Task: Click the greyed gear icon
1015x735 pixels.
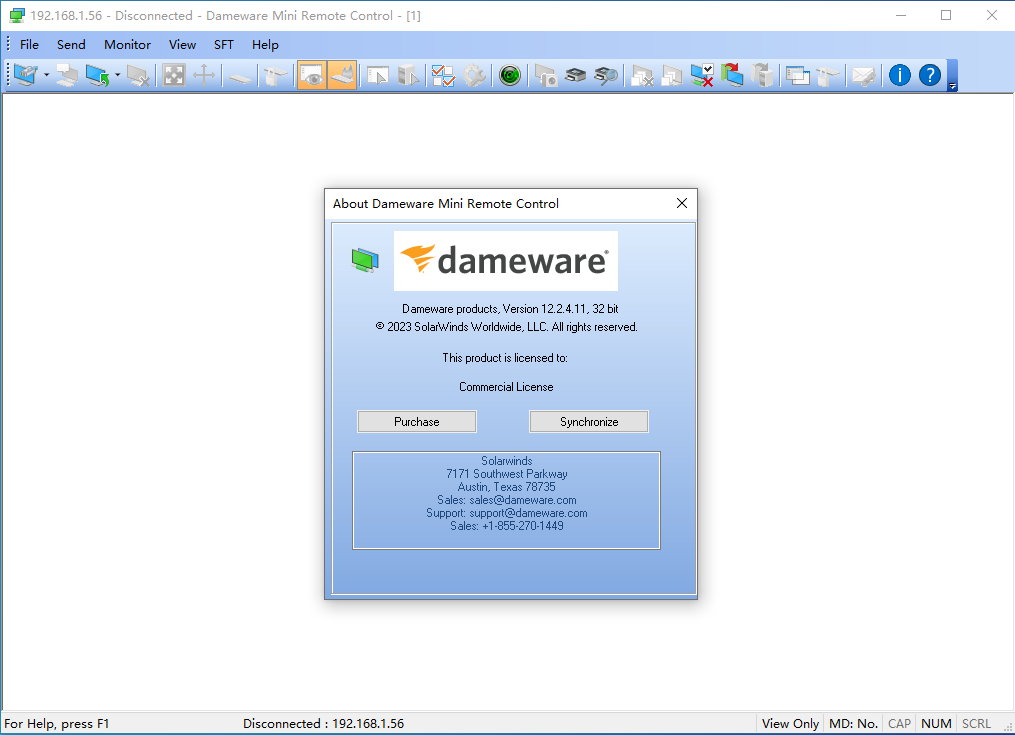Action: pos(474,75)
